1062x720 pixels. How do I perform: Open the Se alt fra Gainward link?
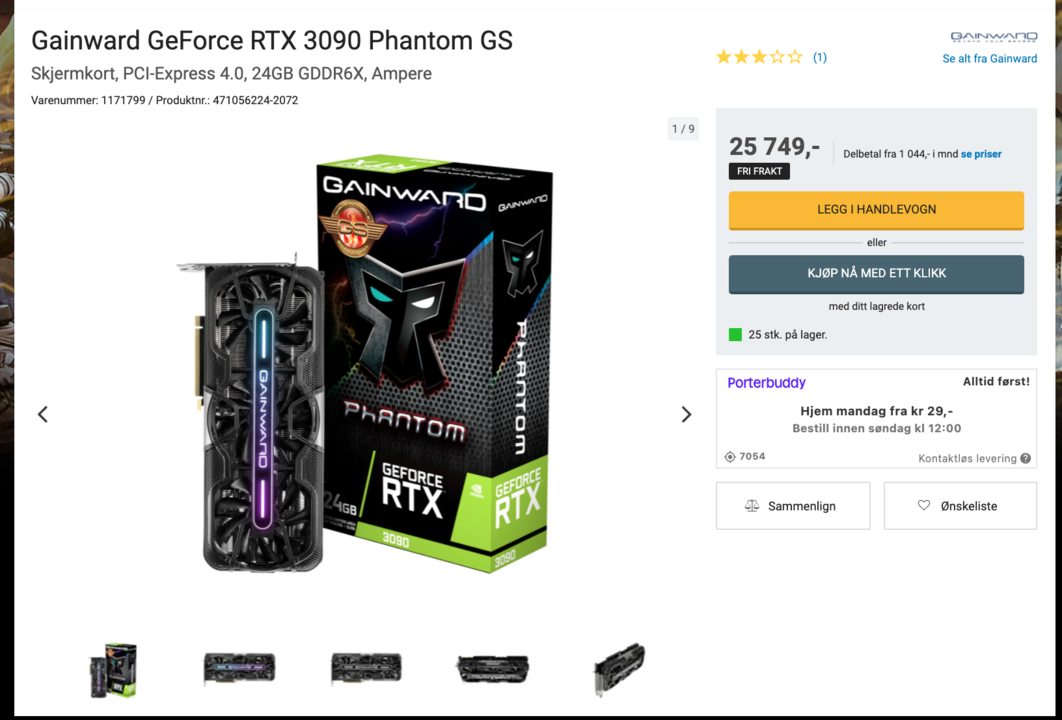(989, 58)
